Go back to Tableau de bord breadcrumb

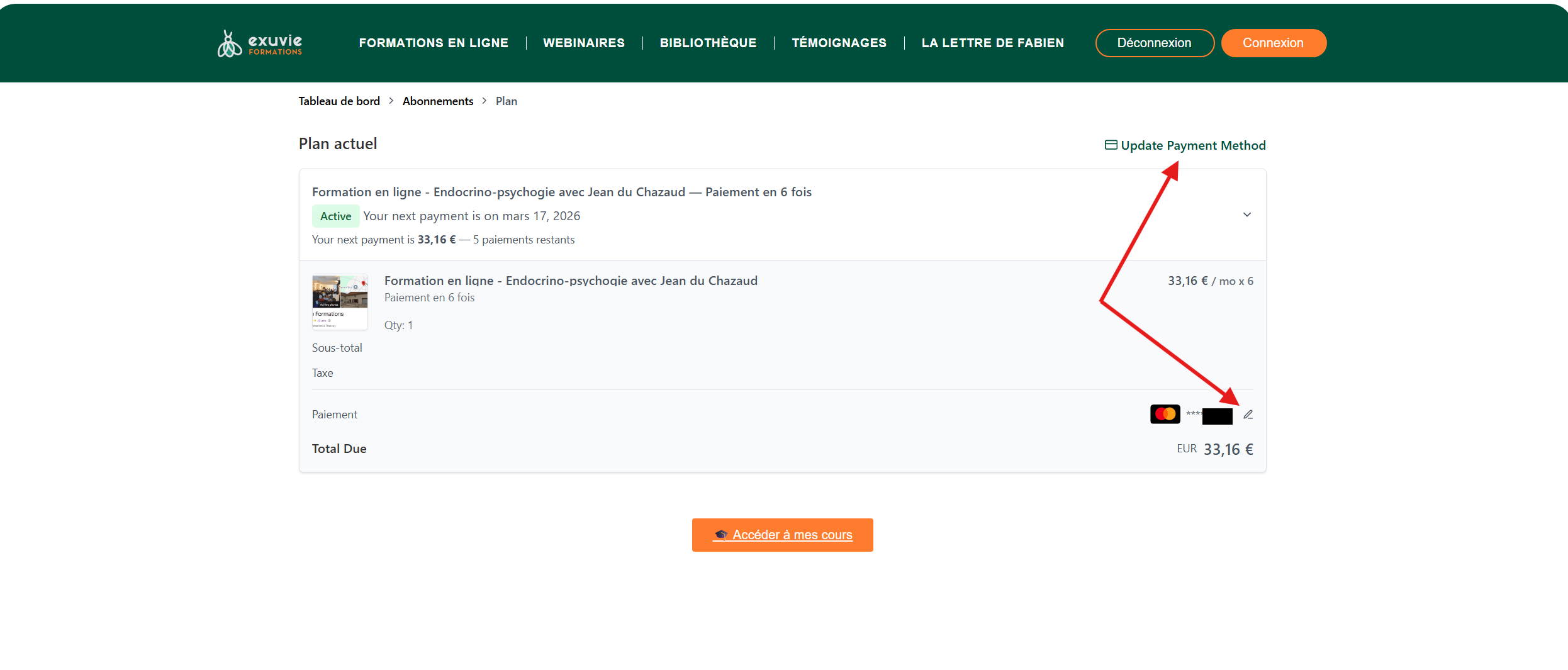coord(339,101)
